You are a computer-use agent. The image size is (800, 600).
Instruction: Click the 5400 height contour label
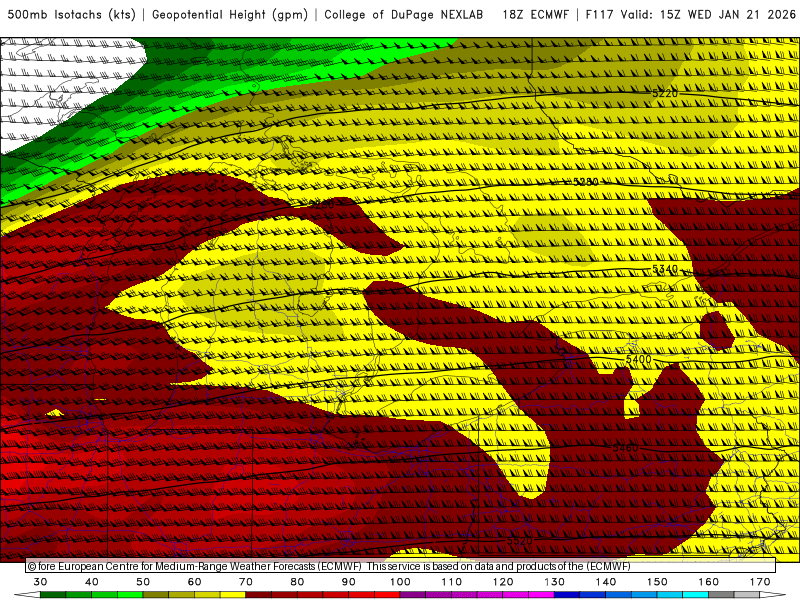pos(638,359)
